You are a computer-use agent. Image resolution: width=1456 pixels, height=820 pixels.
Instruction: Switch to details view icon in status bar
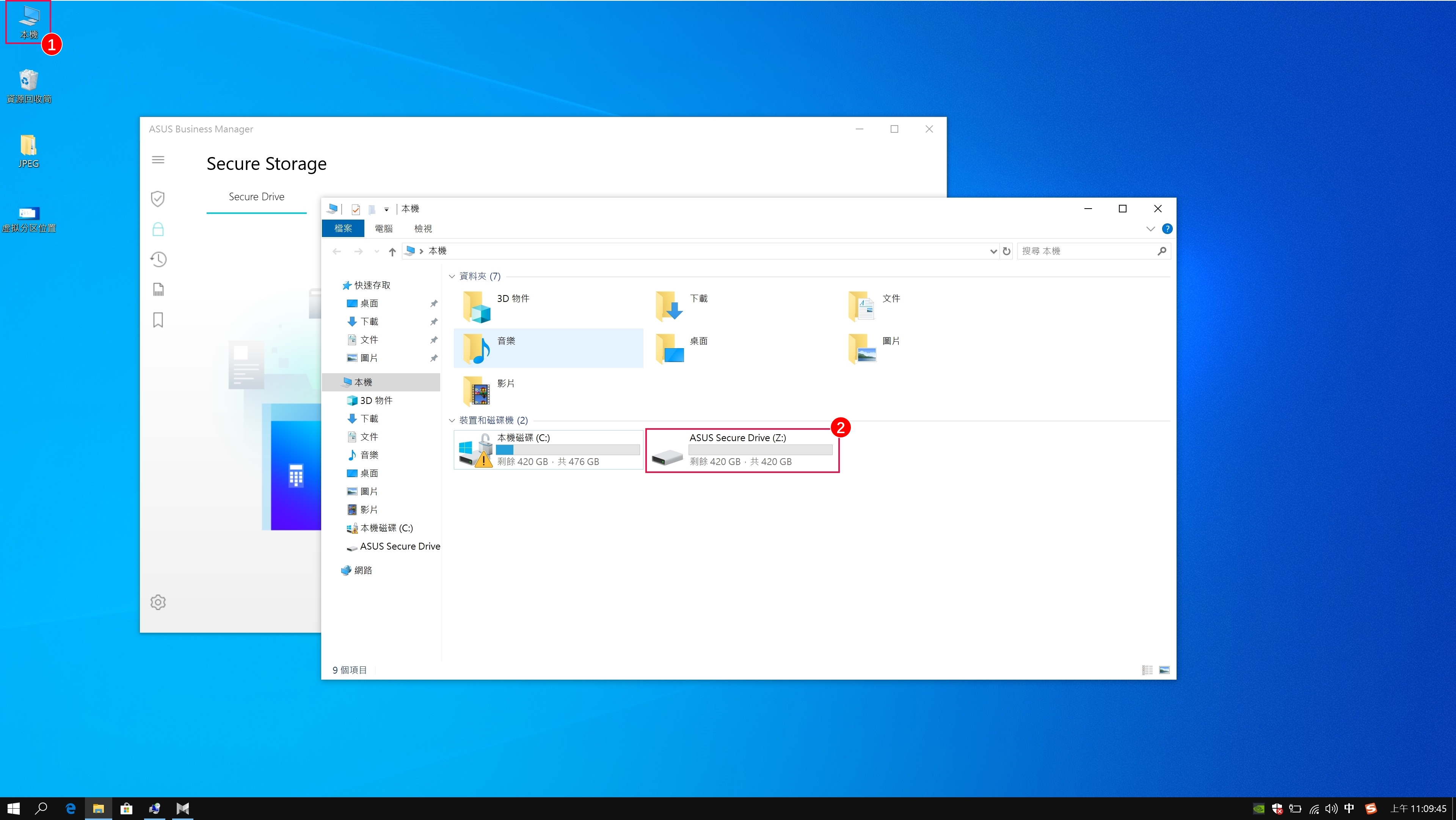[1147, 670]
